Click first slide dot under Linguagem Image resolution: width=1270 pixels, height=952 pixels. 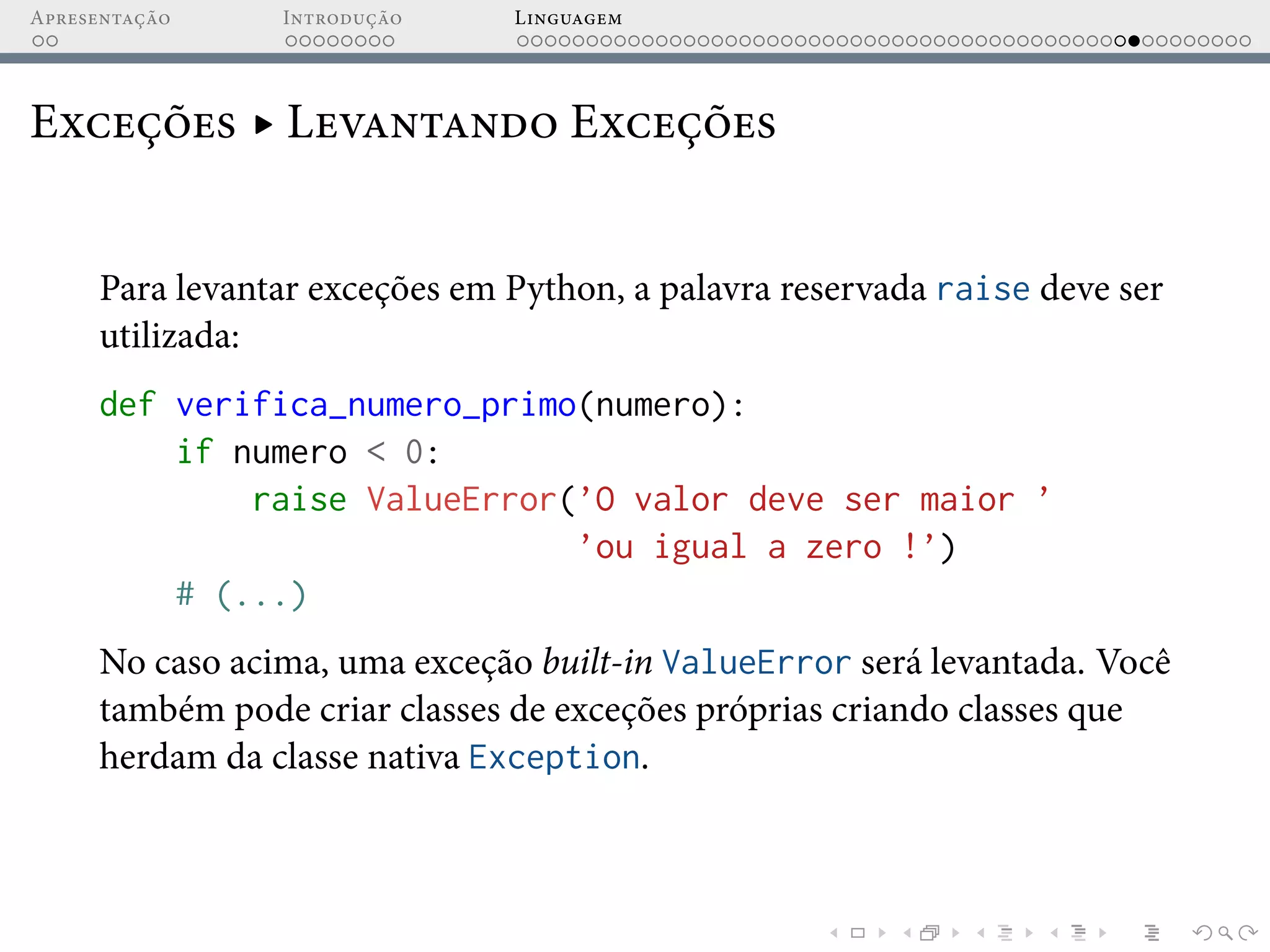pos(523,41)
